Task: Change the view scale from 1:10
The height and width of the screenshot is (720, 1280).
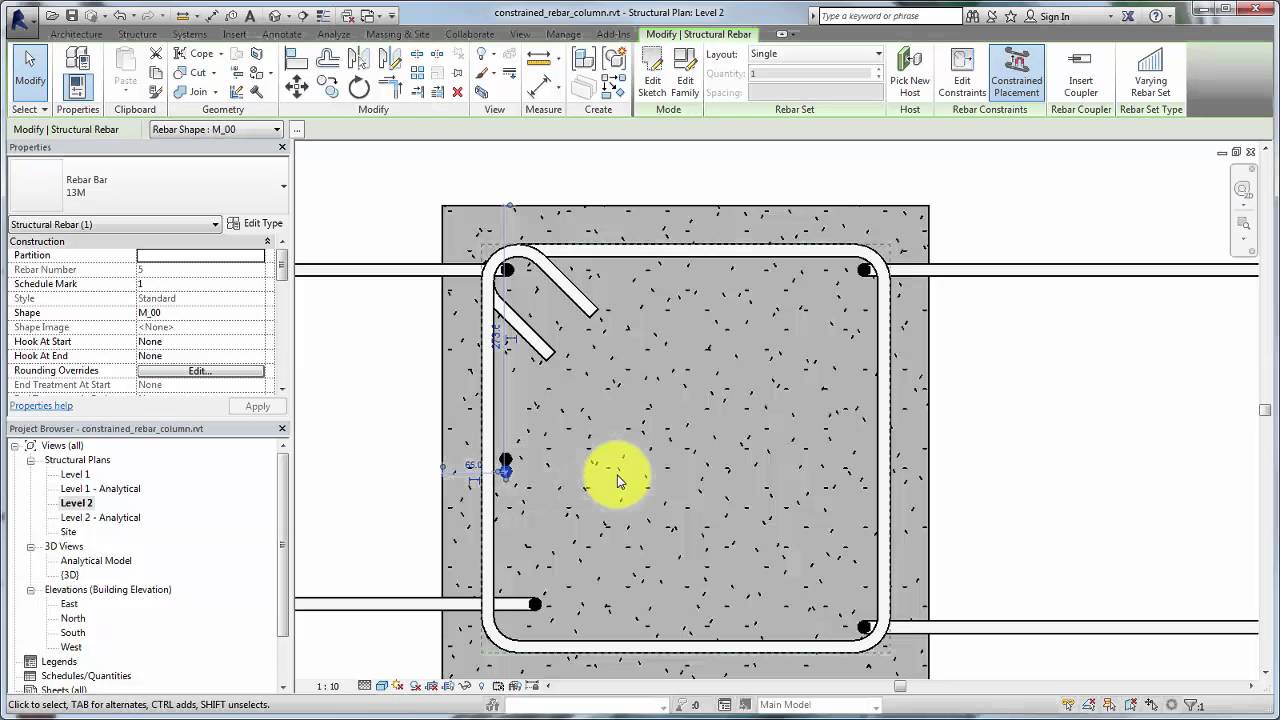Action: click(x=328, y=687)
